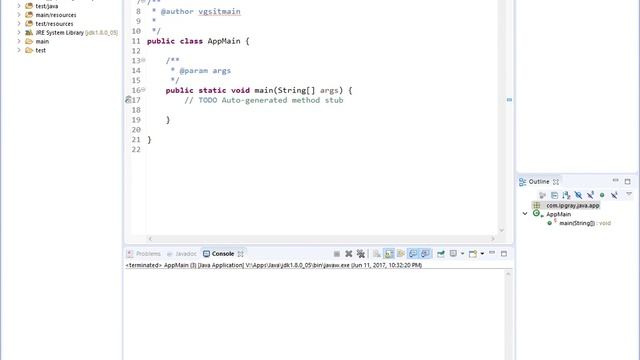
Task: Click the terminated AppMain console status text
Action: tap(273, 265)
